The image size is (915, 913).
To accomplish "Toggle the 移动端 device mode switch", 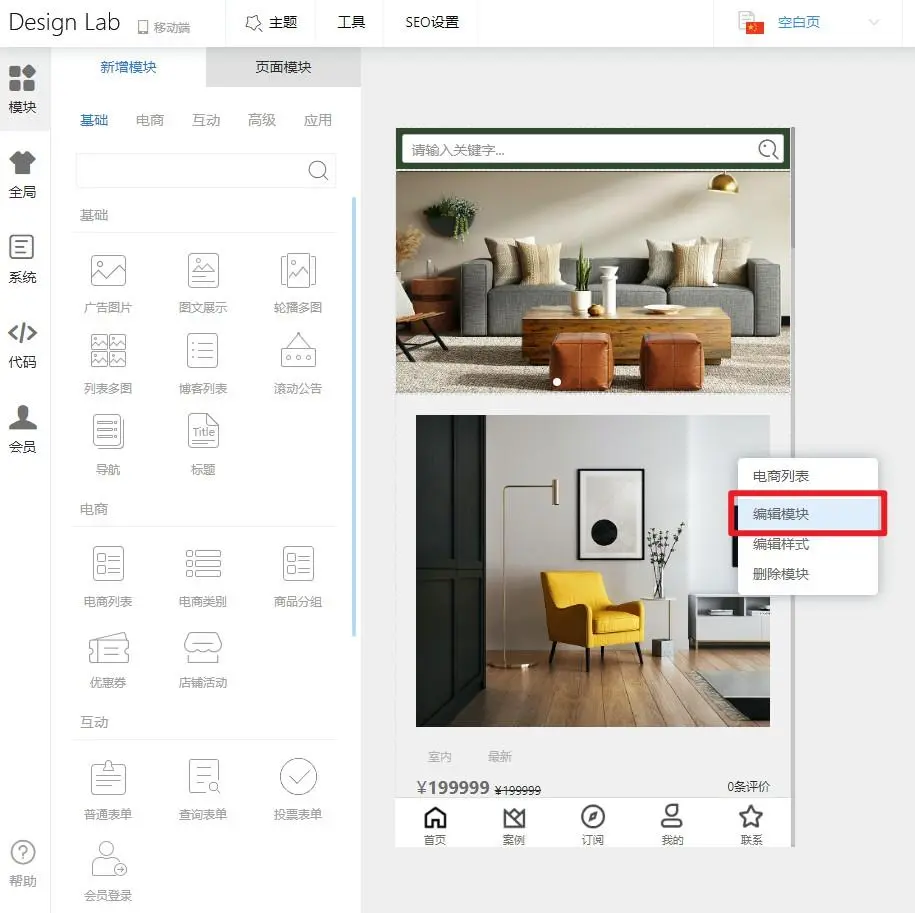I will coord(163,27).
